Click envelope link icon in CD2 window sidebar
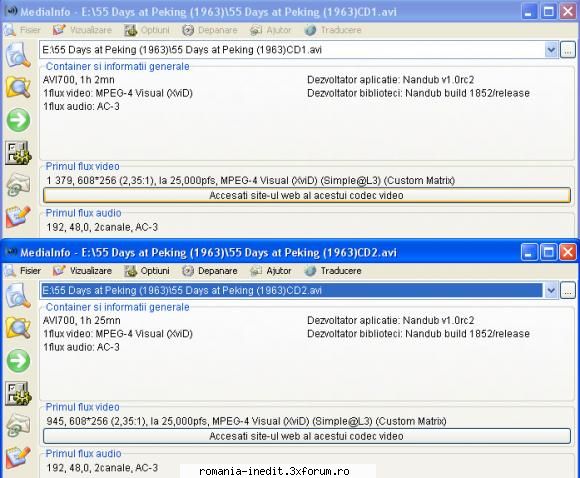This screenshot has height=478, width=580. (x=18, y=425)
